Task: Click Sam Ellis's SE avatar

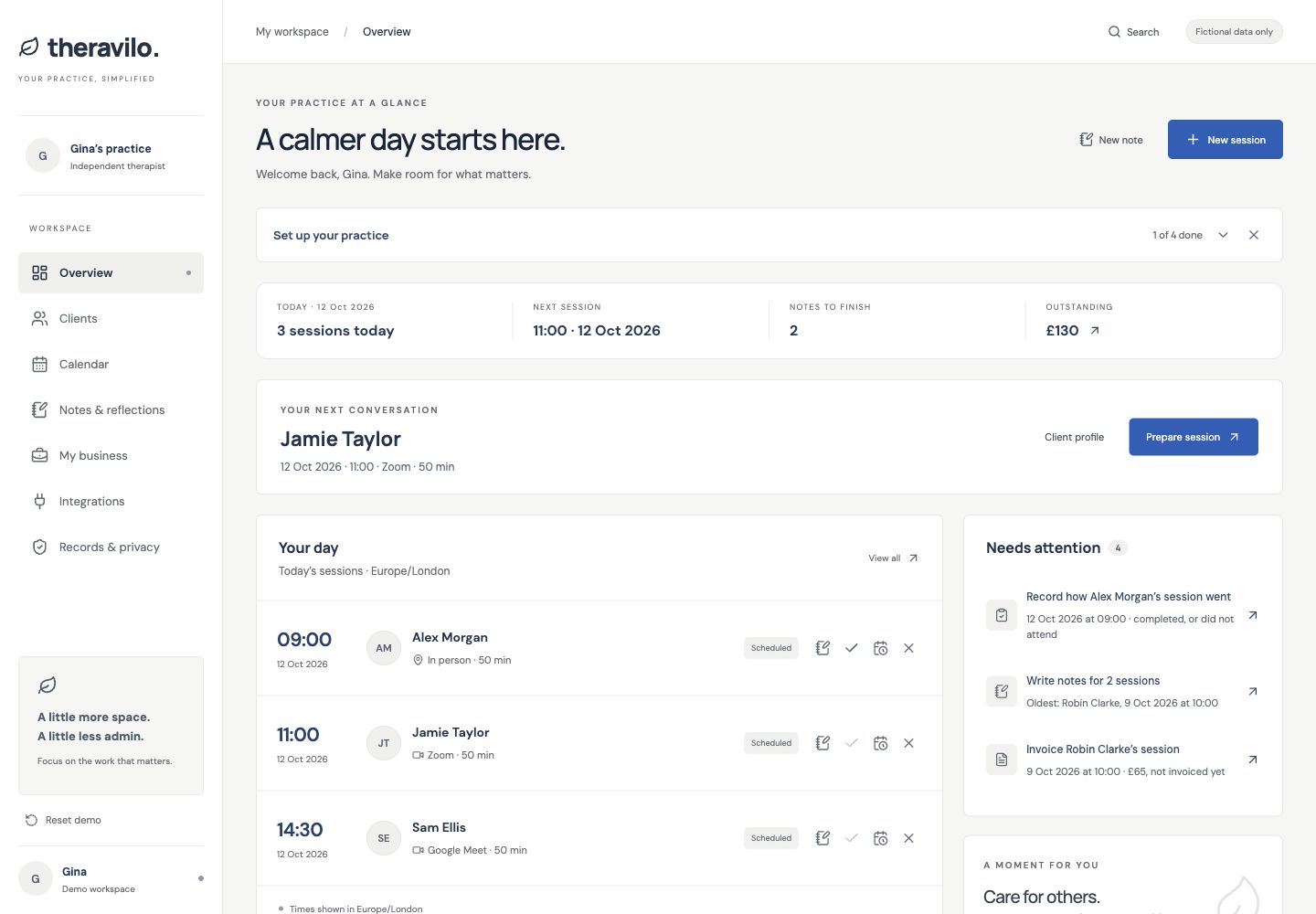Action: pos(384,838)
